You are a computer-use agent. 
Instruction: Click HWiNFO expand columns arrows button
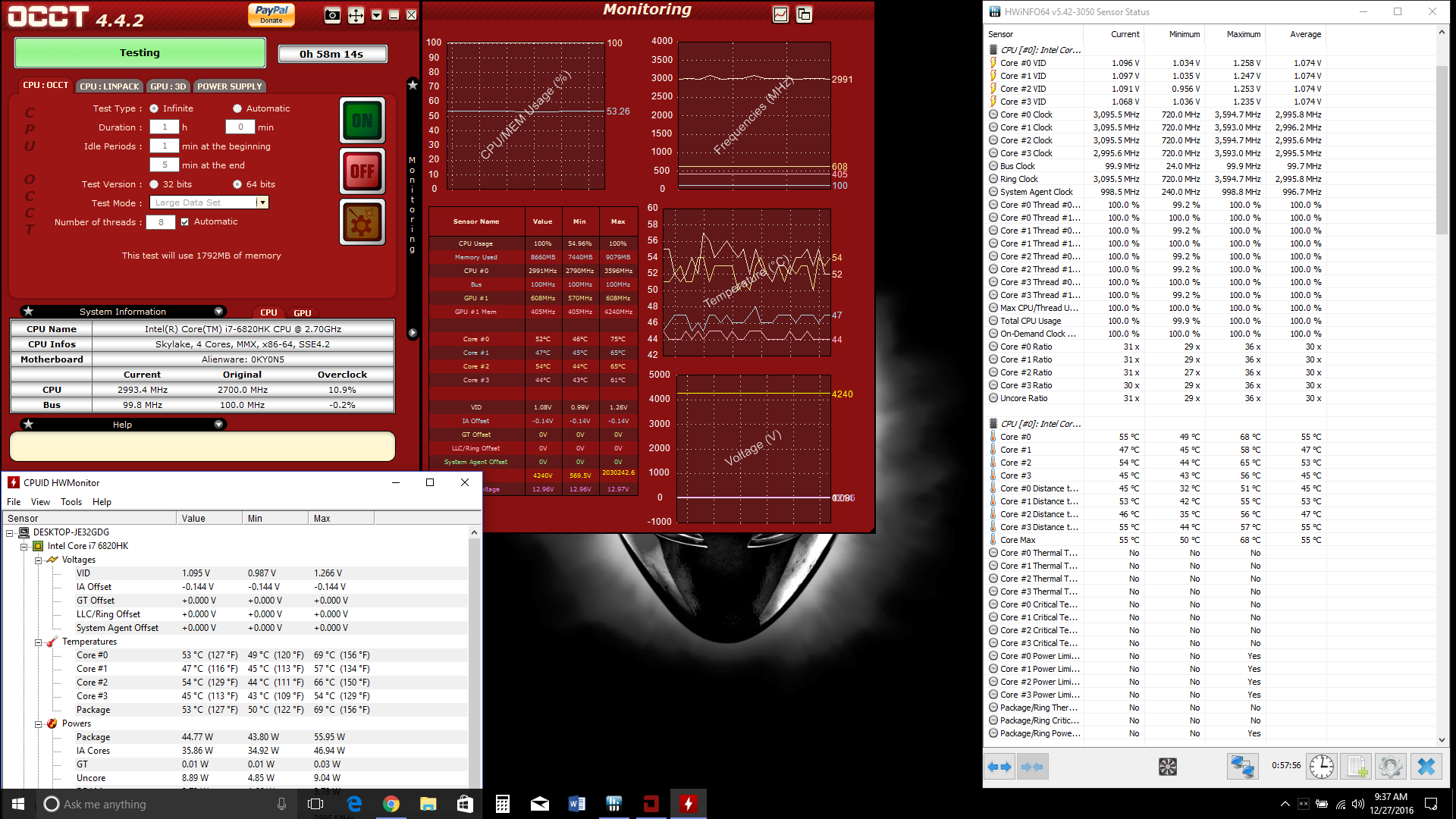coord(999,767)
